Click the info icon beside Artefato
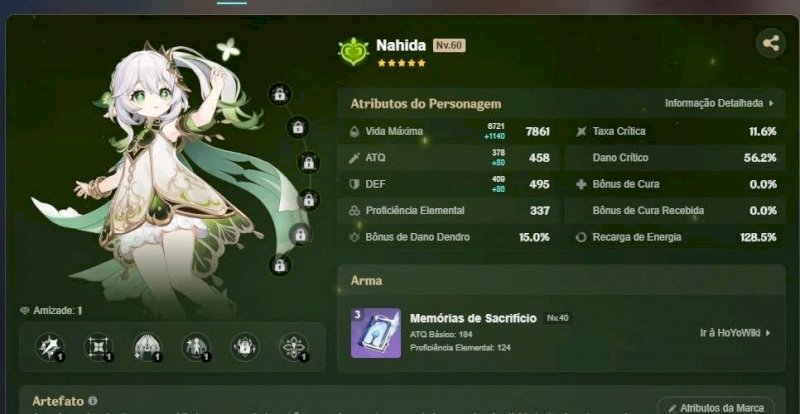800x414 pixels. pyautogui.click(x=92, y=401)
